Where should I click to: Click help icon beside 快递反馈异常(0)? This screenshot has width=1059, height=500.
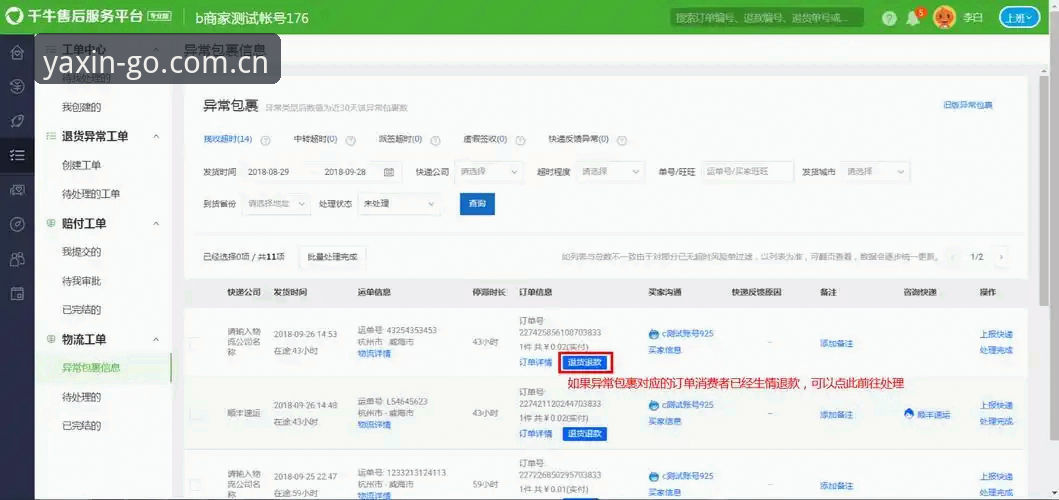(622, 141)
